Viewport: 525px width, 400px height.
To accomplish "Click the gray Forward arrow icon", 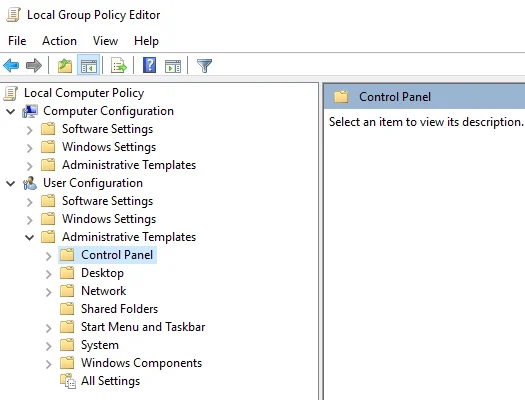I will [x=34, y=66].
